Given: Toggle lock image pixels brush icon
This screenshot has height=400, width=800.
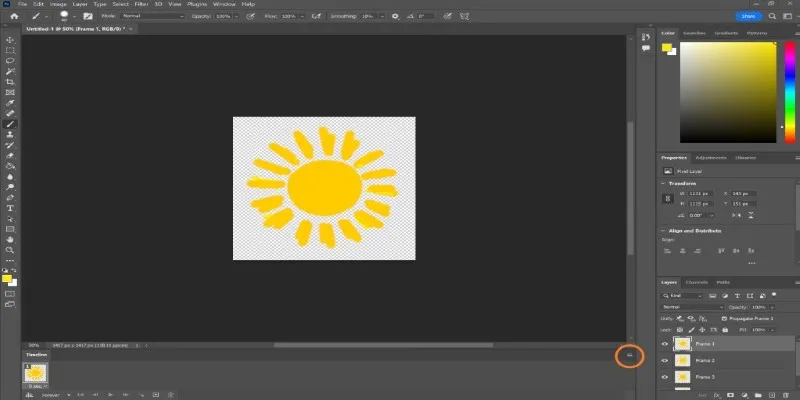Looking at the screenshot, I should [691, 330].
